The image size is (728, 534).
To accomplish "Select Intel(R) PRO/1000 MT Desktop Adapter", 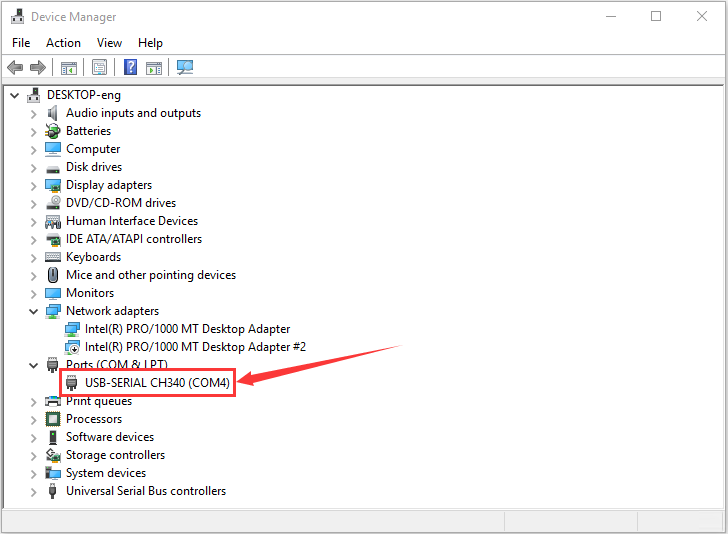I will pos(187,329).
